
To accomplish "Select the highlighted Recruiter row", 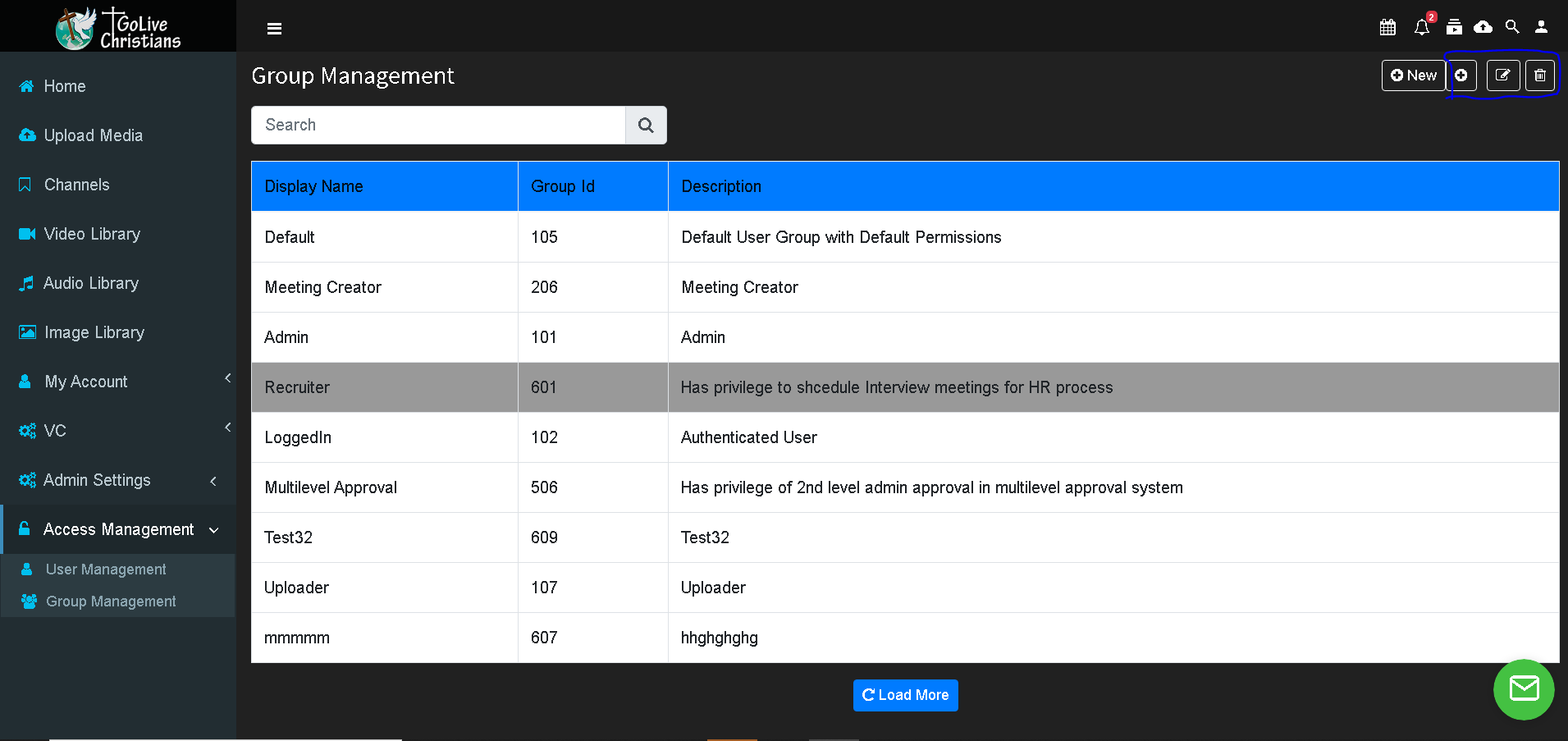I will click(x=905, y=387).
